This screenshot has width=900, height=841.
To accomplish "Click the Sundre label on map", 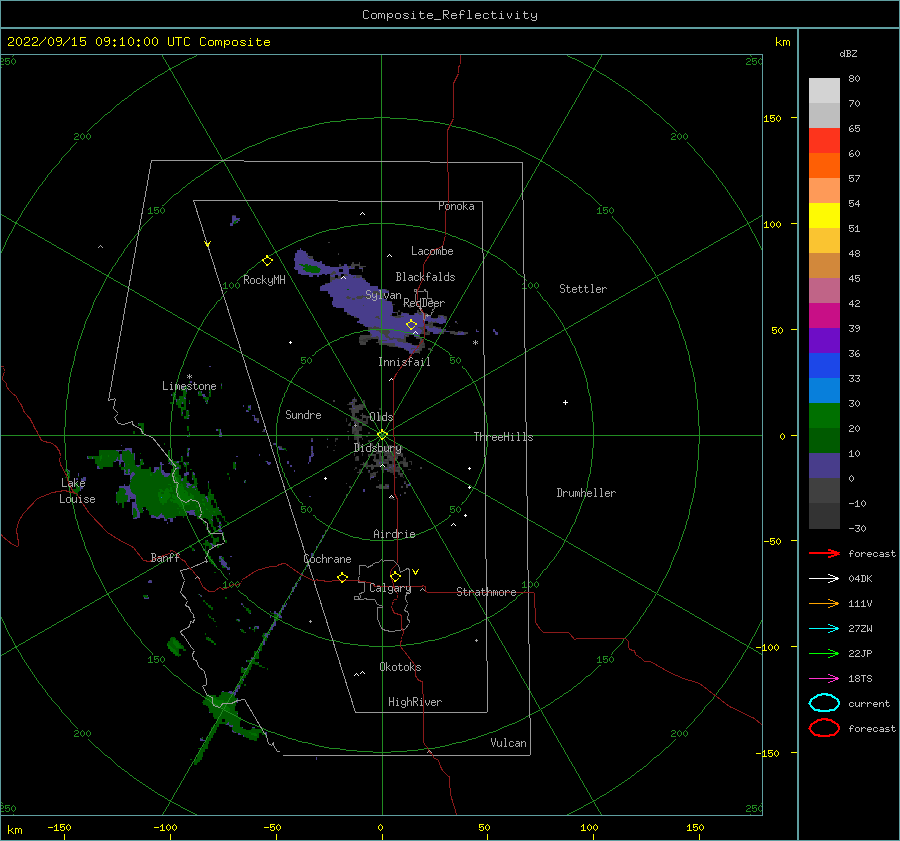I will tap(303, 415).
